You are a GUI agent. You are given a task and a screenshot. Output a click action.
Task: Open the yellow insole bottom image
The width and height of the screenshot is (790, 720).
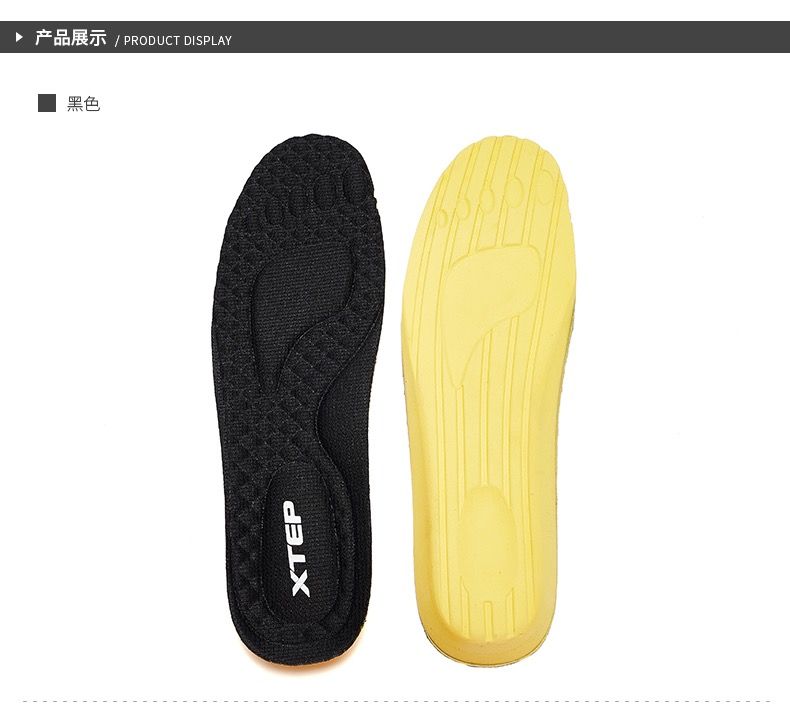489,400
